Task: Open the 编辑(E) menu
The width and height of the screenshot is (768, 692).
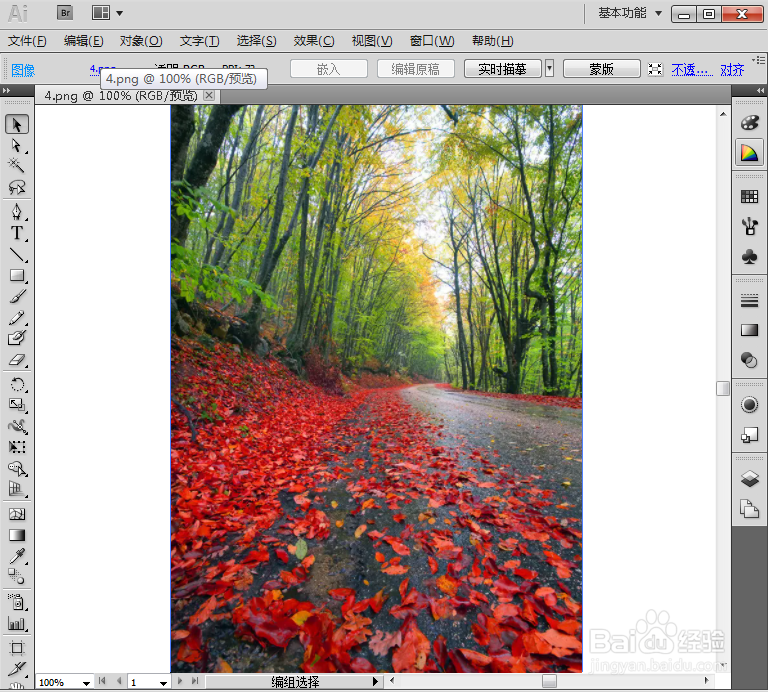Action: [x=84, y=41]
